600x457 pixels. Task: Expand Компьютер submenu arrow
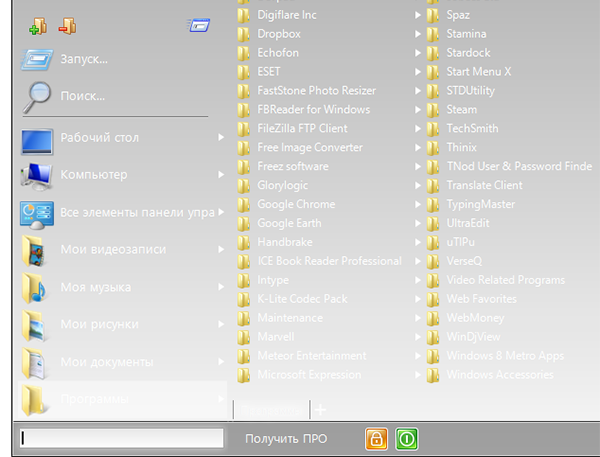221,175
